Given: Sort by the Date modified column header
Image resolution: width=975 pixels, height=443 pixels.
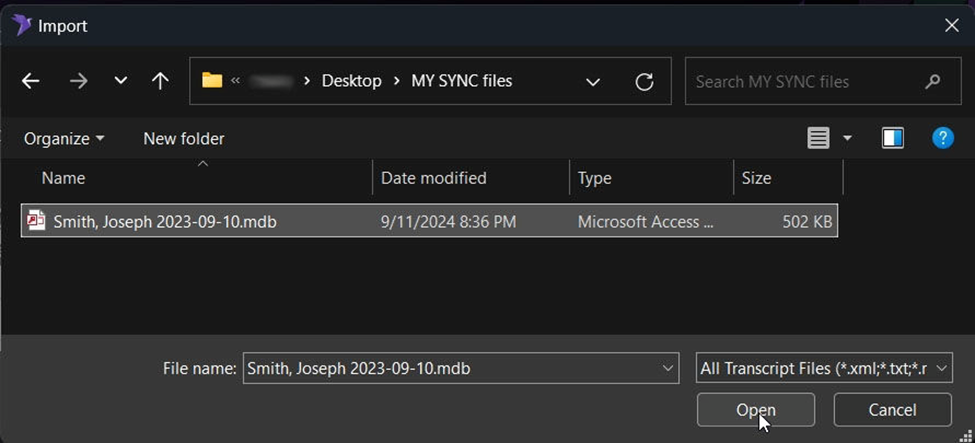Looking at the screenshot, I should [434, 178].
